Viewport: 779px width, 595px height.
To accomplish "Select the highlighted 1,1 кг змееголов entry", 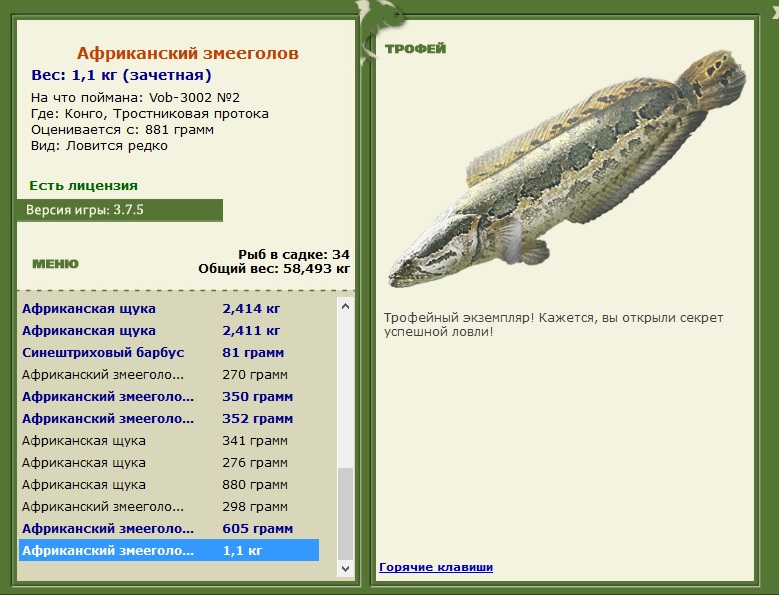I will [169, 550].
